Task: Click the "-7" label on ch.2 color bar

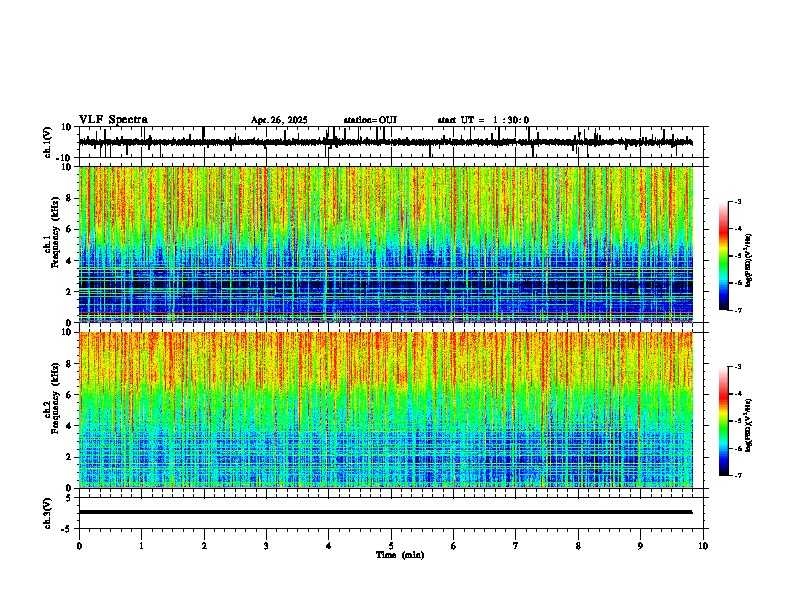Action: point(738,476)
